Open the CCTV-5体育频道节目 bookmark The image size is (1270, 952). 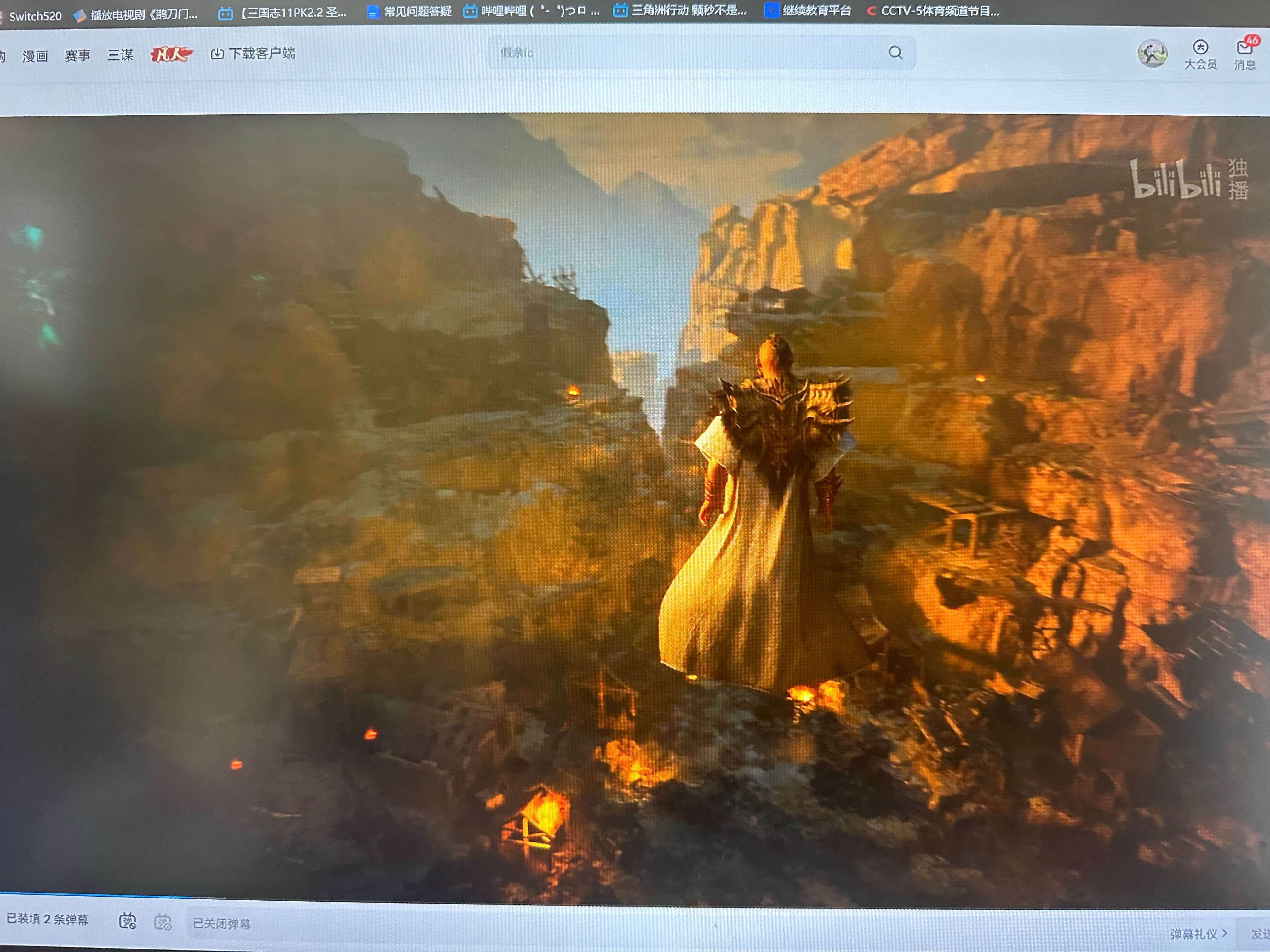pyautogui.click(x=934, y=11)
